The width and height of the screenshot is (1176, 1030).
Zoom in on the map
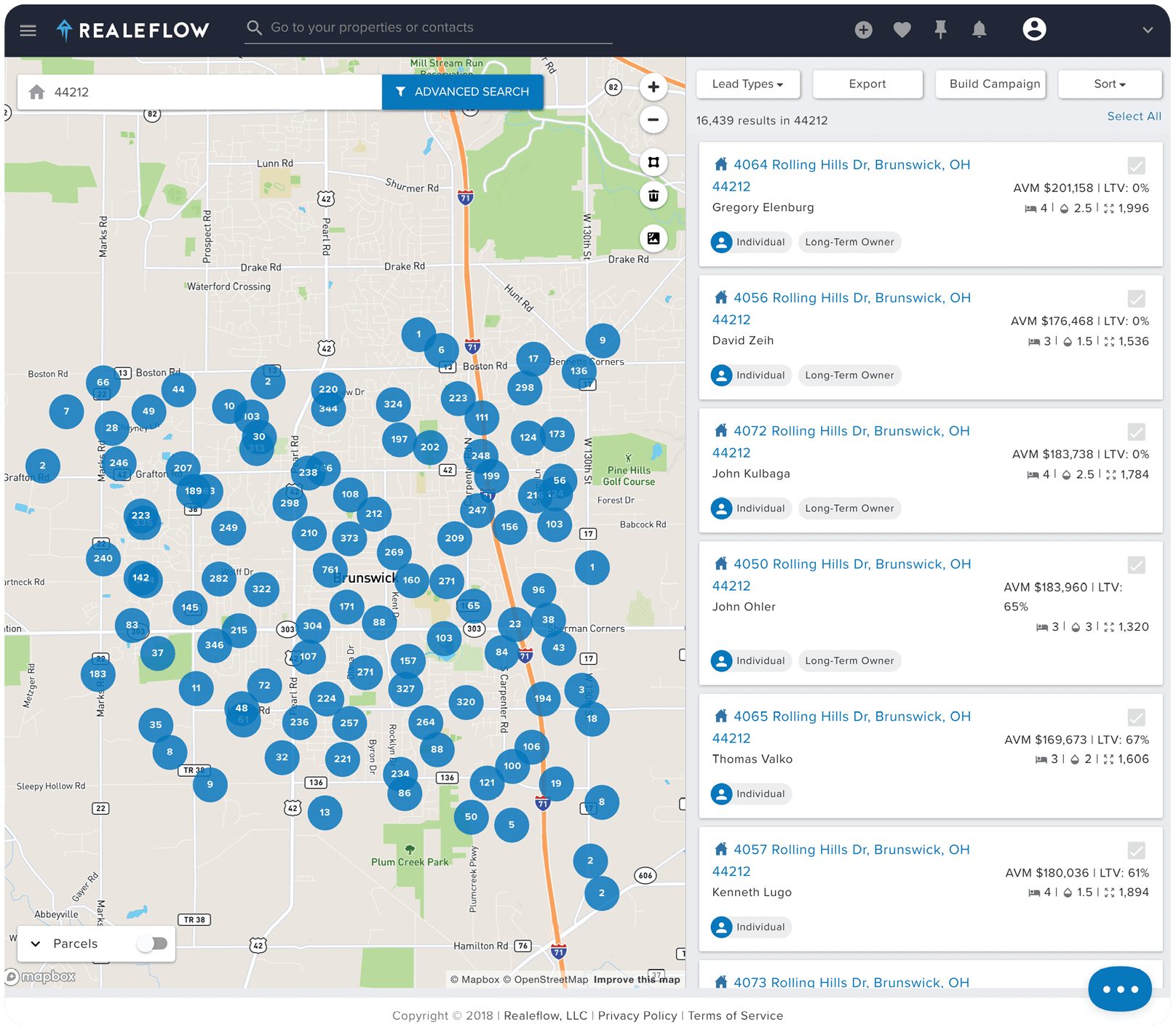click(653, 87)
